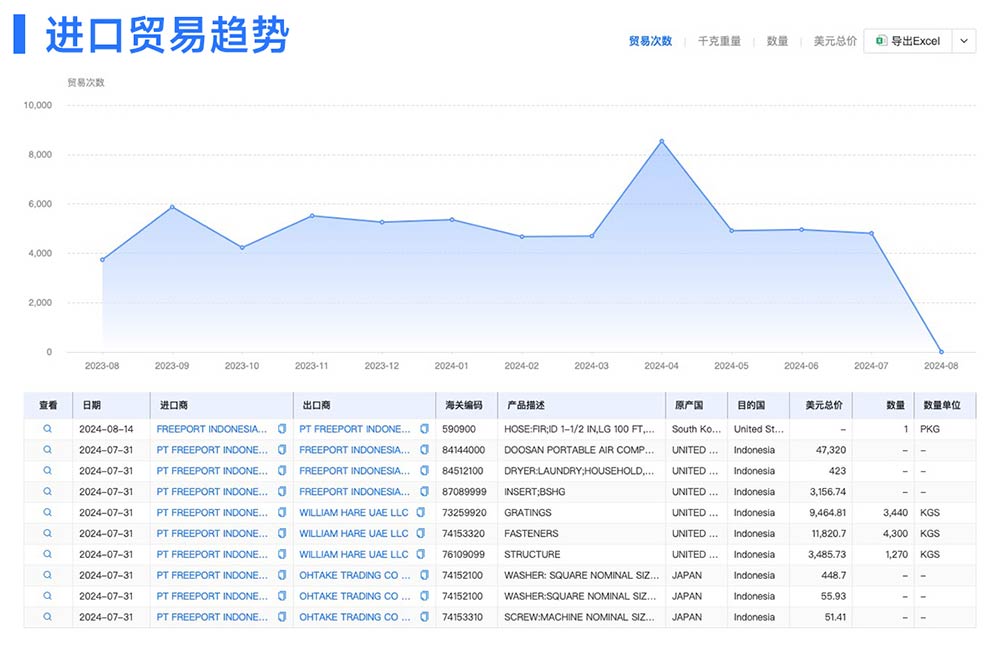1000x645 pixels.
Task: Click the 日期 column header
Action: tap(91, 405)
